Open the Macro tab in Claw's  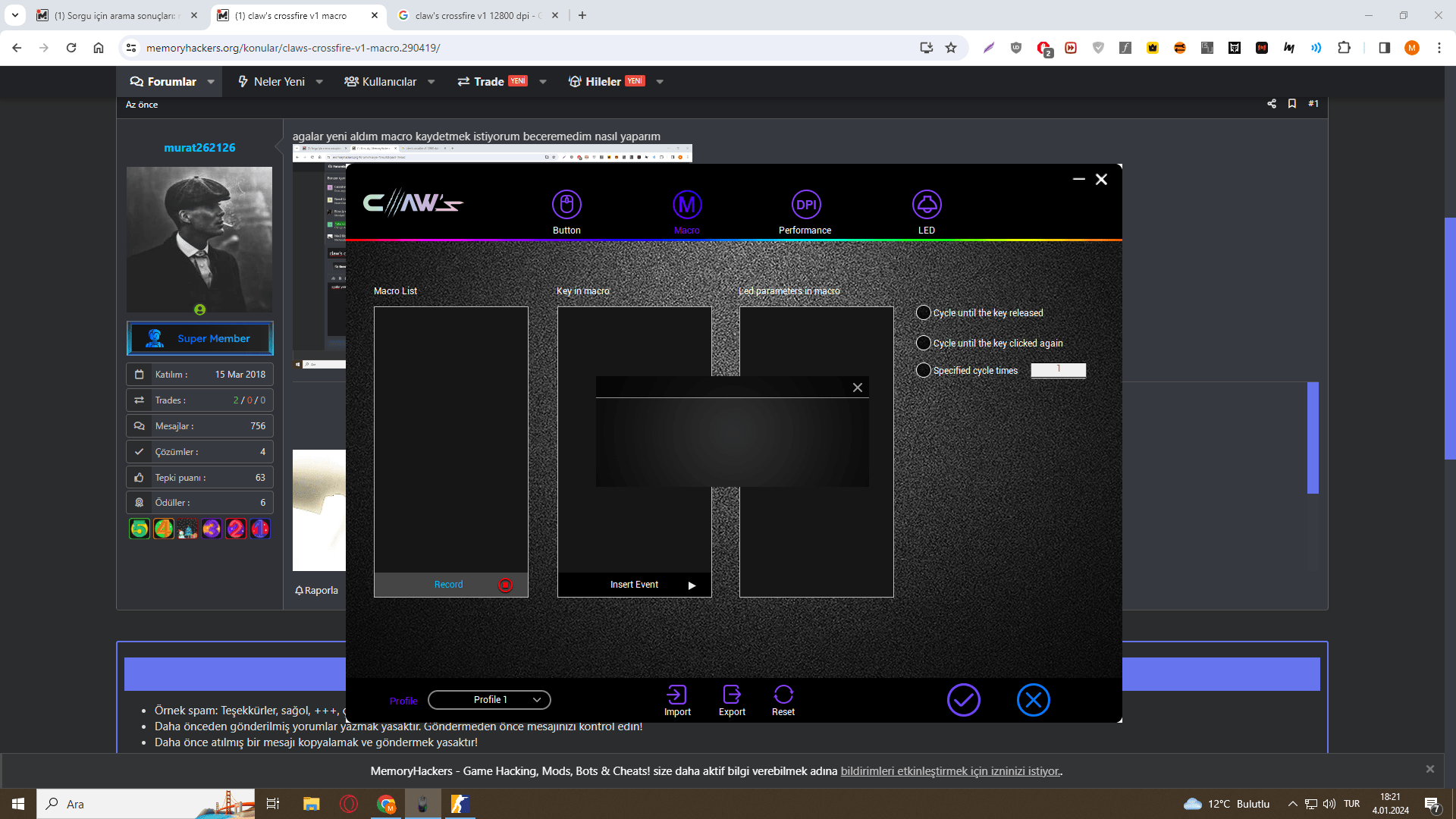(x=687, y=212)
